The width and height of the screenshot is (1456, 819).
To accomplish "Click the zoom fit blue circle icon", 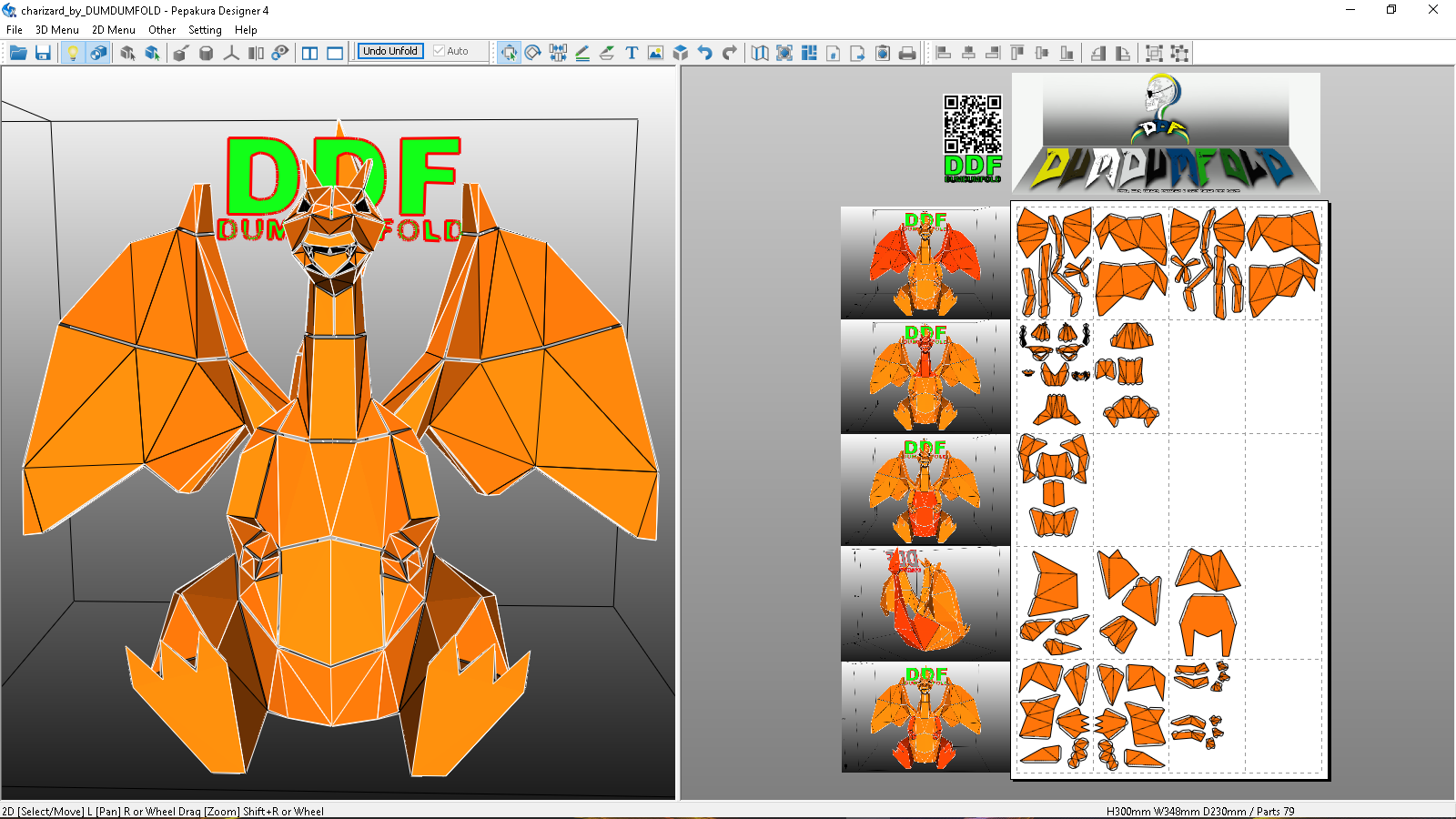I will pyautogui.click(x=784, y=53).
